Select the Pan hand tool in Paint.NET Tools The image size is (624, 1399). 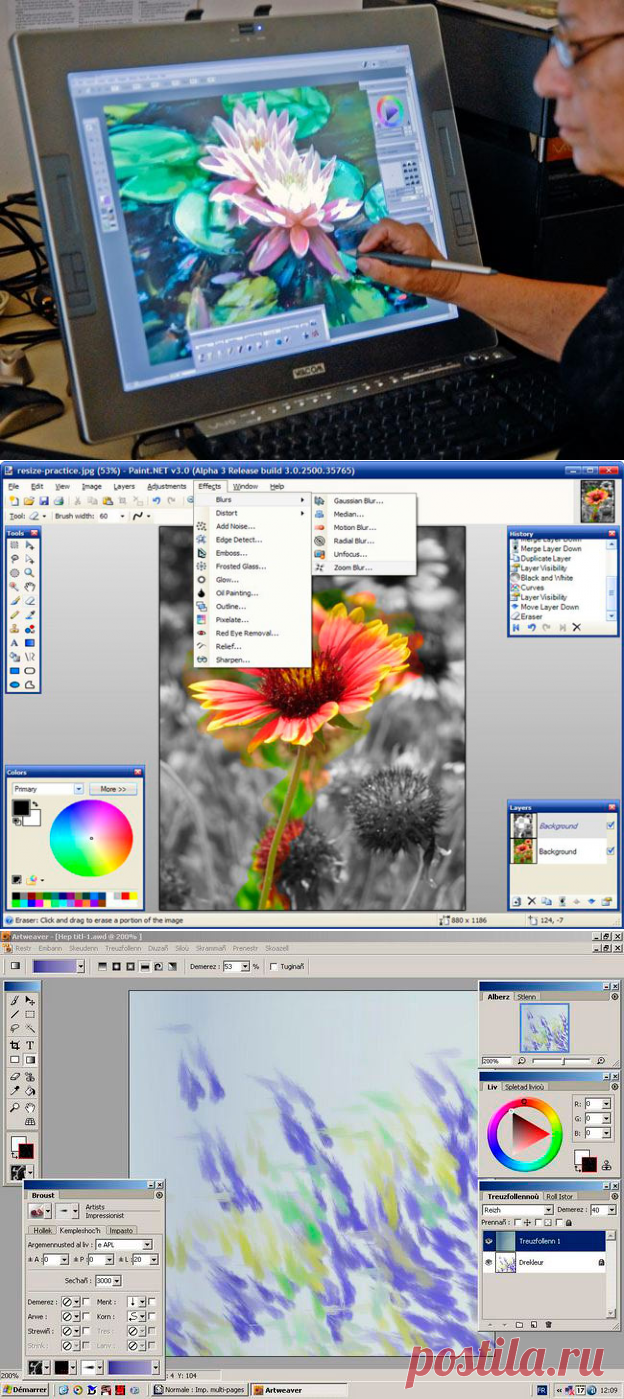click(x=30, y=587)
